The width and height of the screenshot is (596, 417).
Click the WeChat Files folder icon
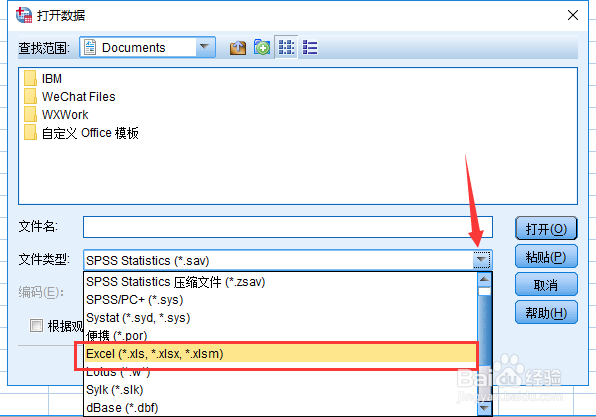click(x=30, y=96)
